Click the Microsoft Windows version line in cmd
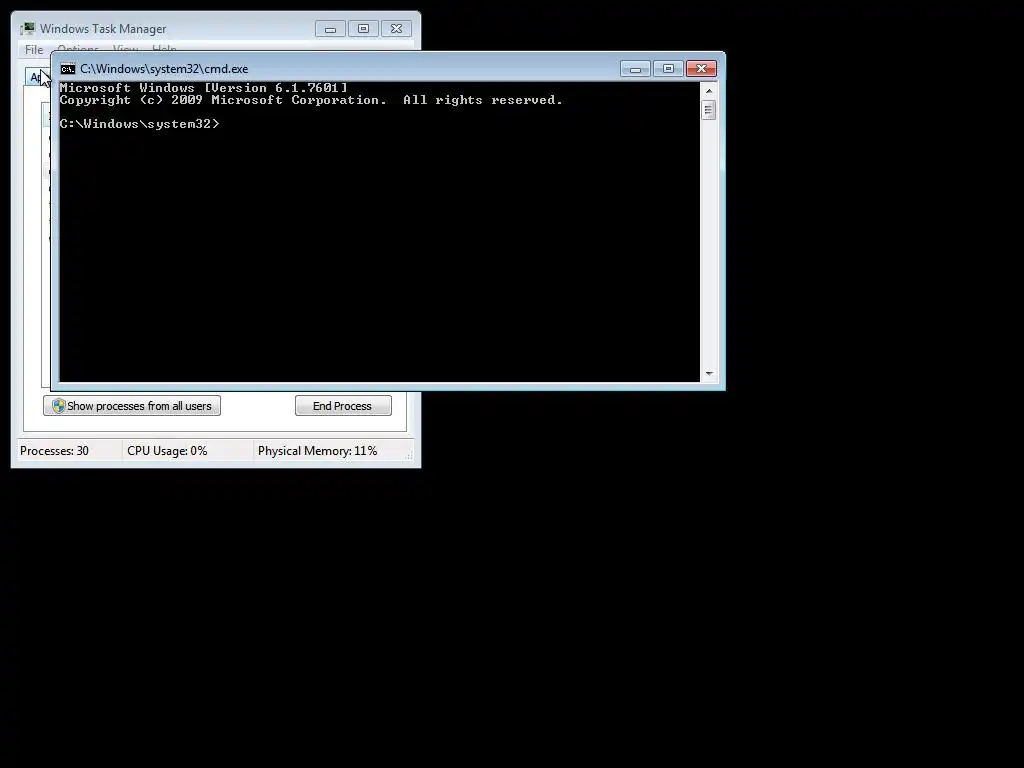 pos(204,88)
